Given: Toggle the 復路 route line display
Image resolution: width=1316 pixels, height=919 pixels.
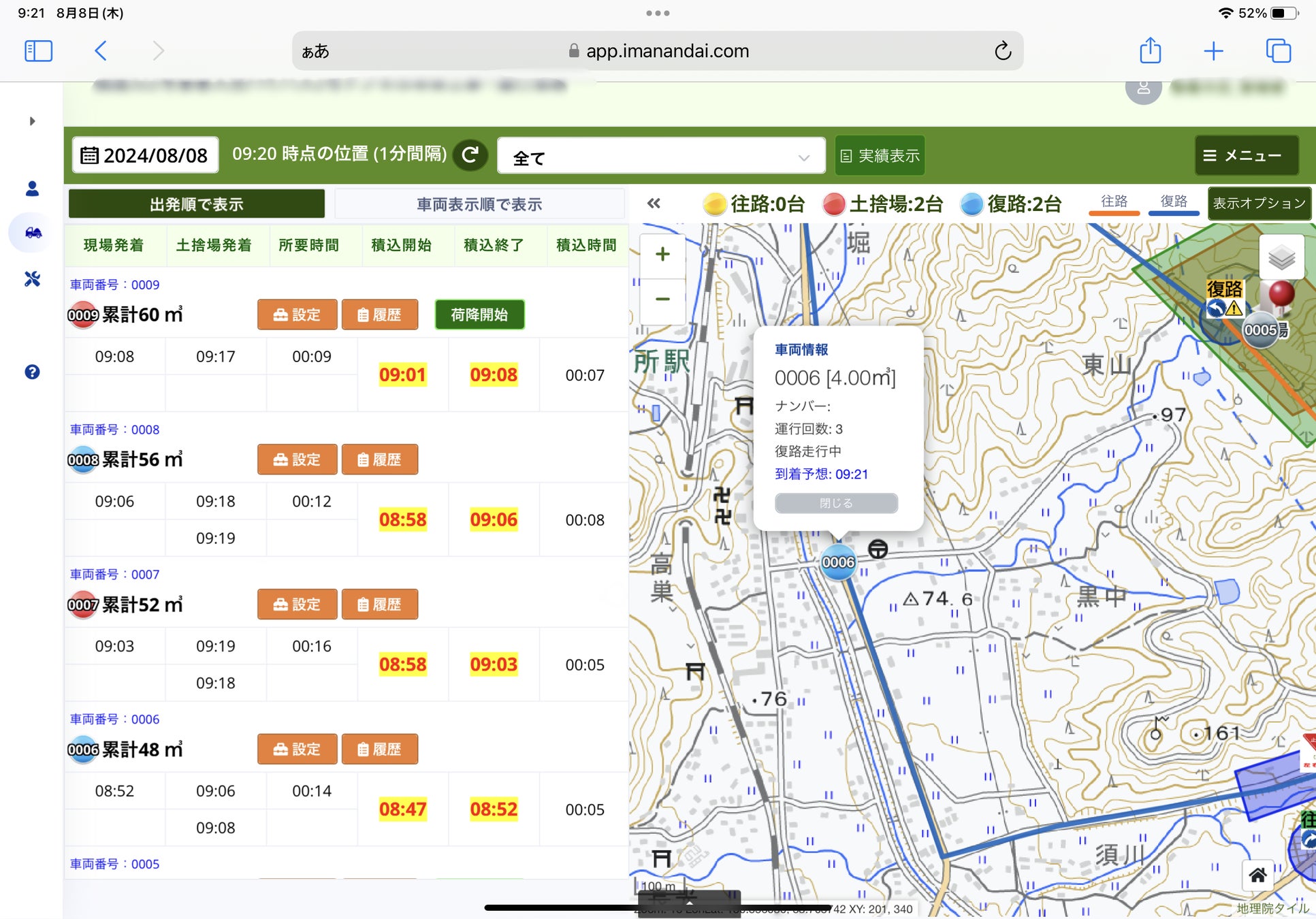Looking at the screenshot, I should click(x=1173, y=202).
